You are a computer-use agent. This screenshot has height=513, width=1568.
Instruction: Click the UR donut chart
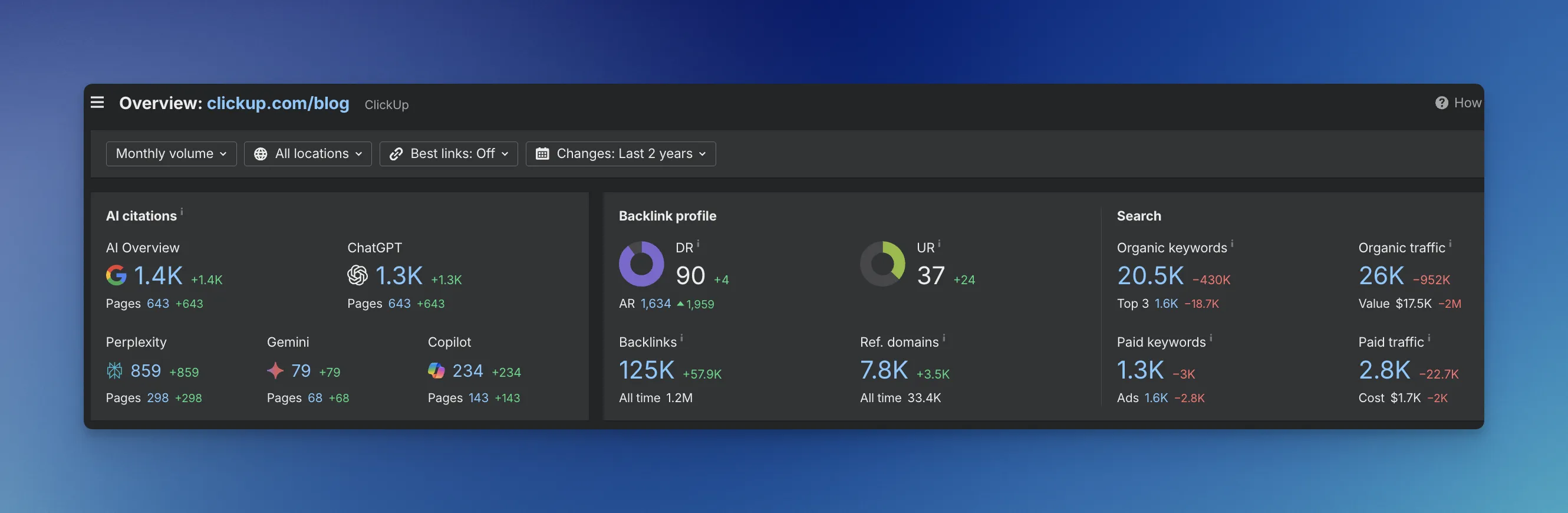[882, 264]
